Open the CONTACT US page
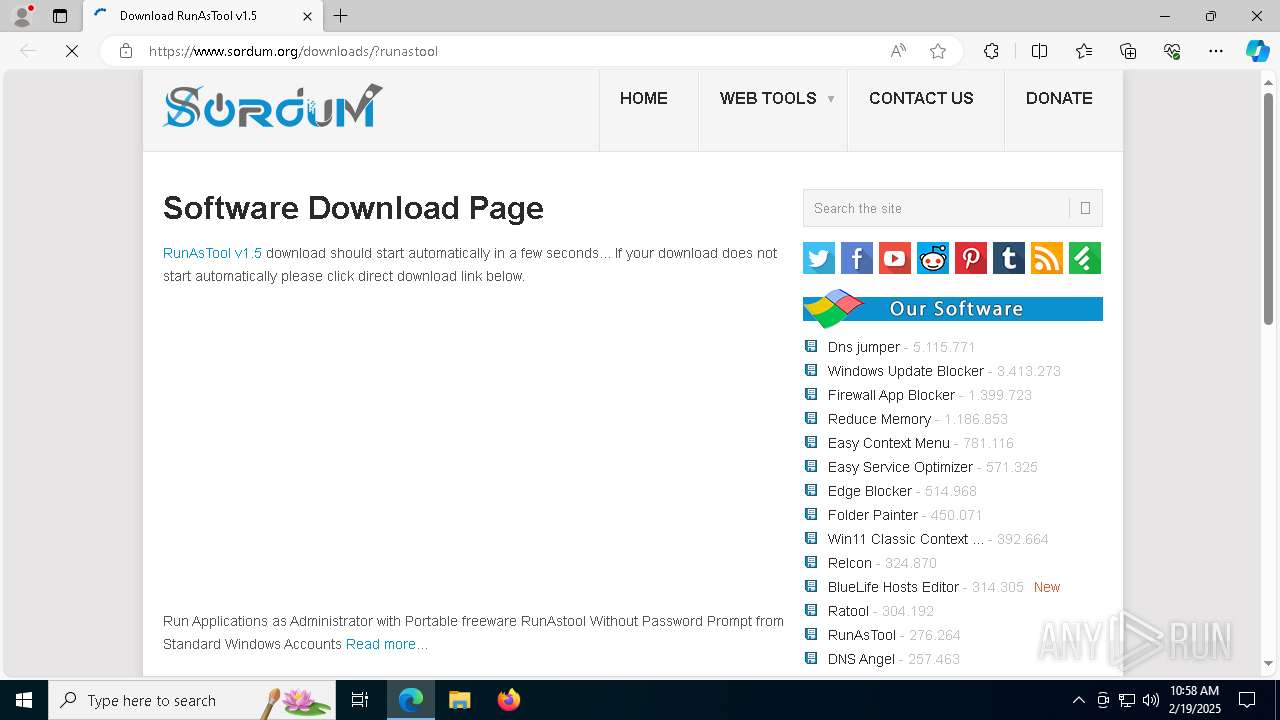 [921, 98]
